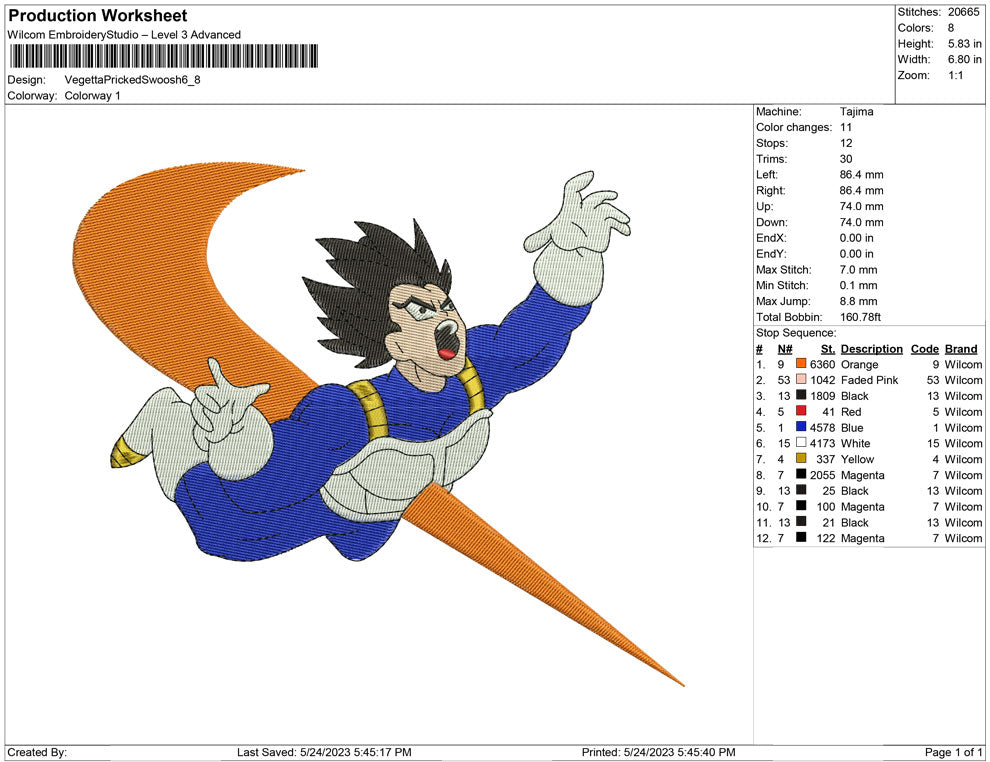Click the Stitches value 20665
This screenshot has width=990, height=762.
[x=963, y=12]
